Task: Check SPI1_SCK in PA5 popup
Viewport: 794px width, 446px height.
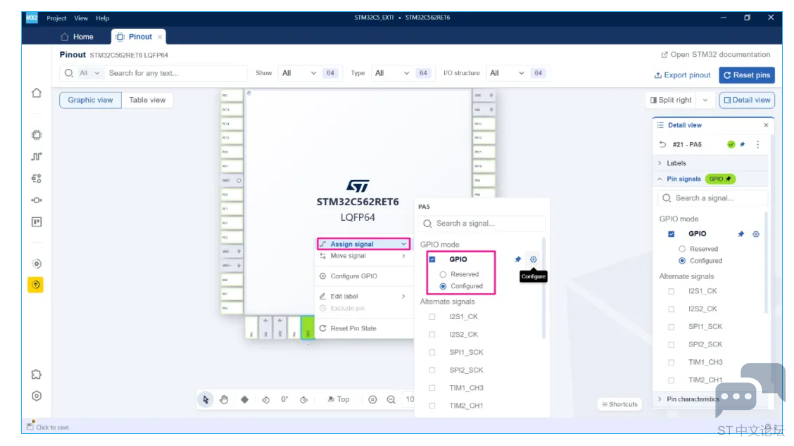Action: click(x=432, y=352)
